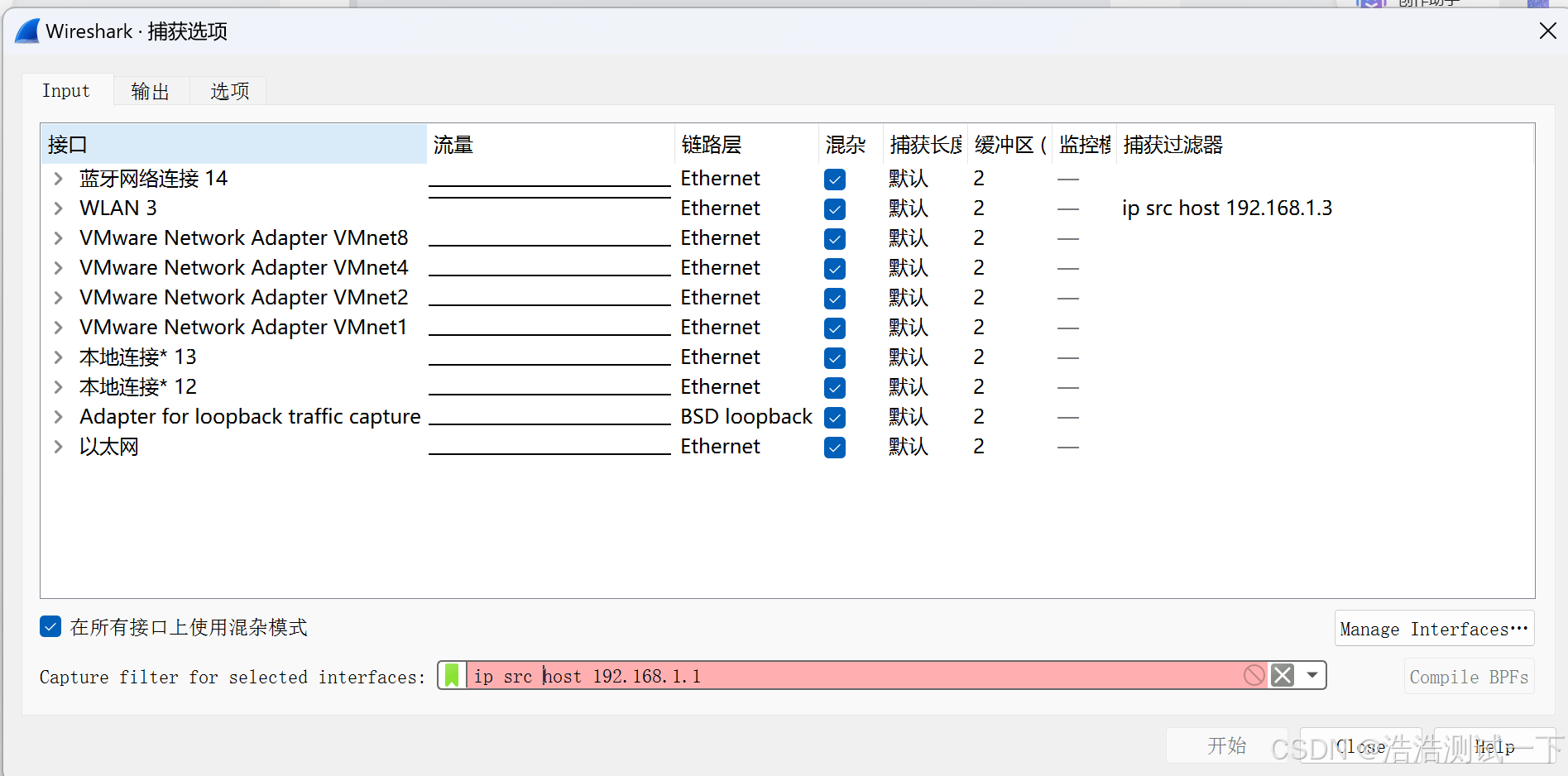The width and height of the screenshot is (1568, 776).
Task: Toggle promiscuous mode for 本地连接* 12
Action: tap(835, 388)
